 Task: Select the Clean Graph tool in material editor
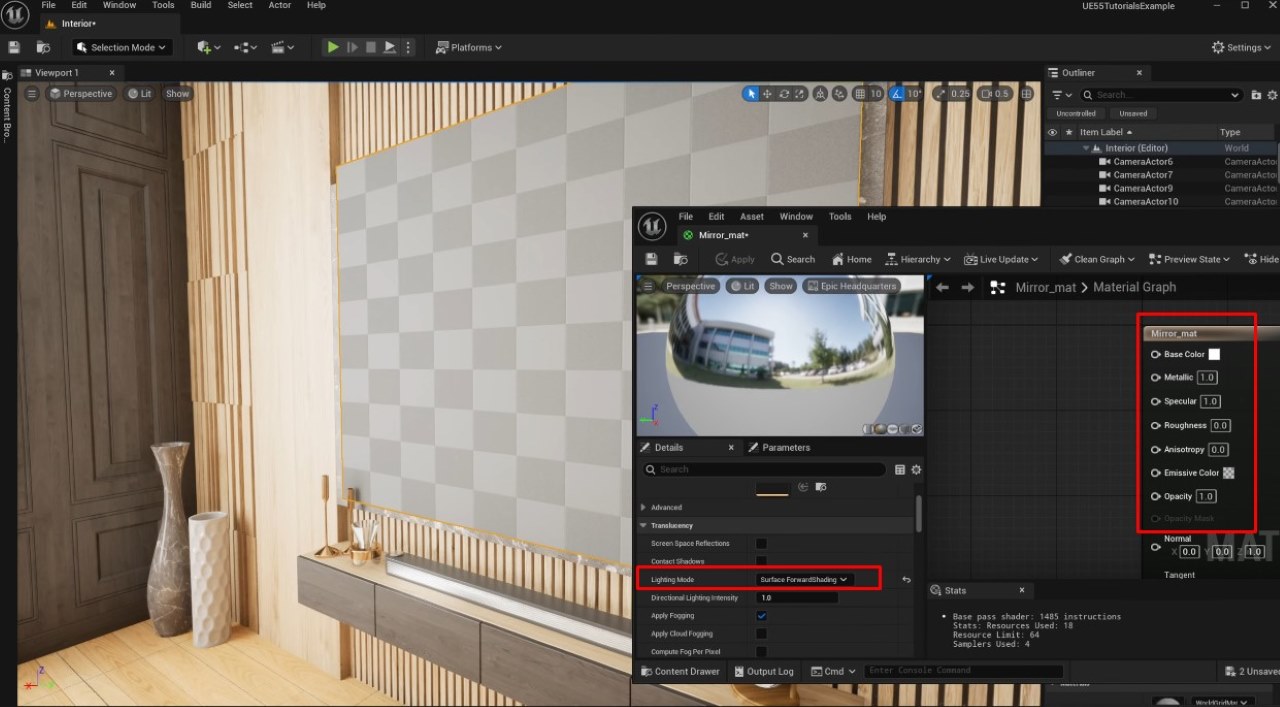(1095, 259)
